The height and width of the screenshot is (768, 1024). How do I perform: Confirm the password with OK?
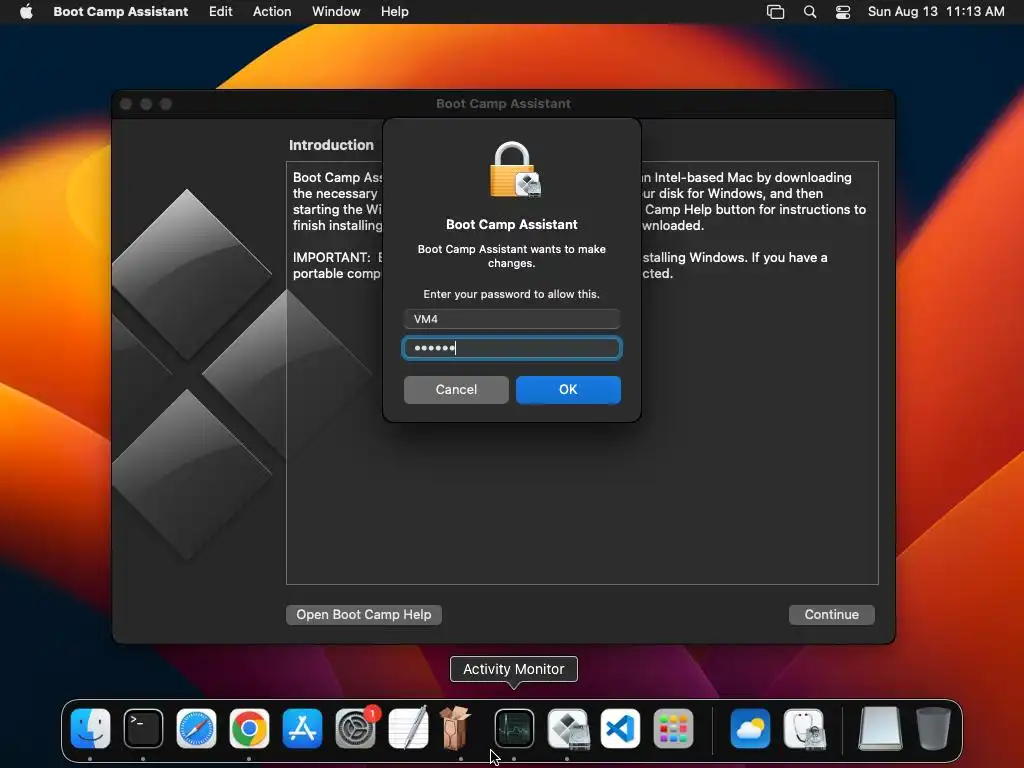tap(568, 390)
